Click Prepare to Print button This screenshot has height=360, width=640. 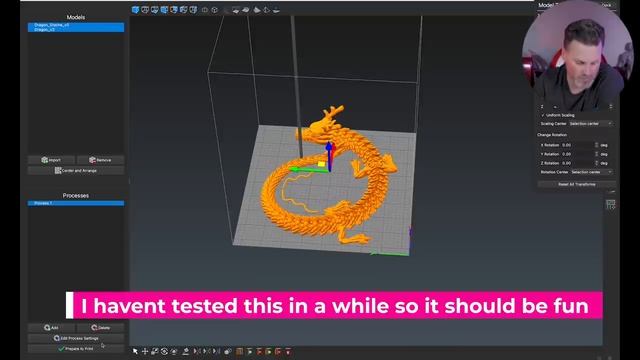[x=76, y=349]
